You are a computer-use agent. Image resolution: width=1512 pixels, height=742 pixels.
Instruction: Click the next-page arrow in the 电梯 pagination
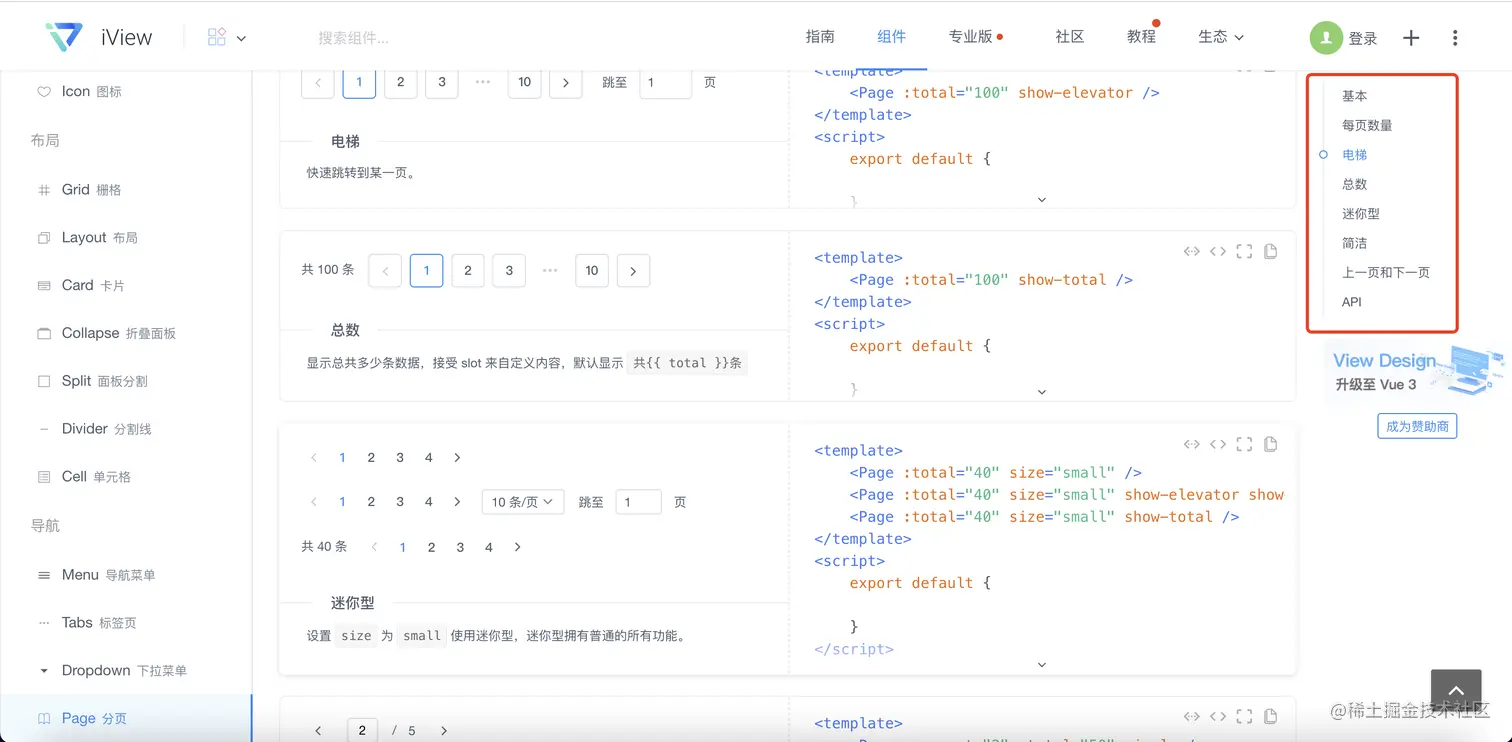click(566, 82)
